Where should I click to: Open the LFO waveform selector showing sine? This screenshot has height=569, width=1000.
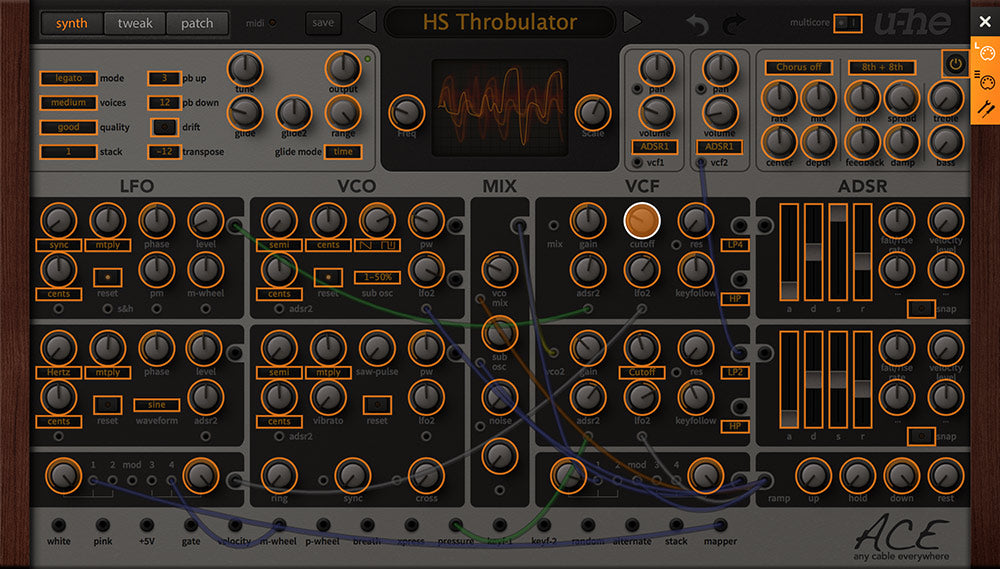[156, 405]
